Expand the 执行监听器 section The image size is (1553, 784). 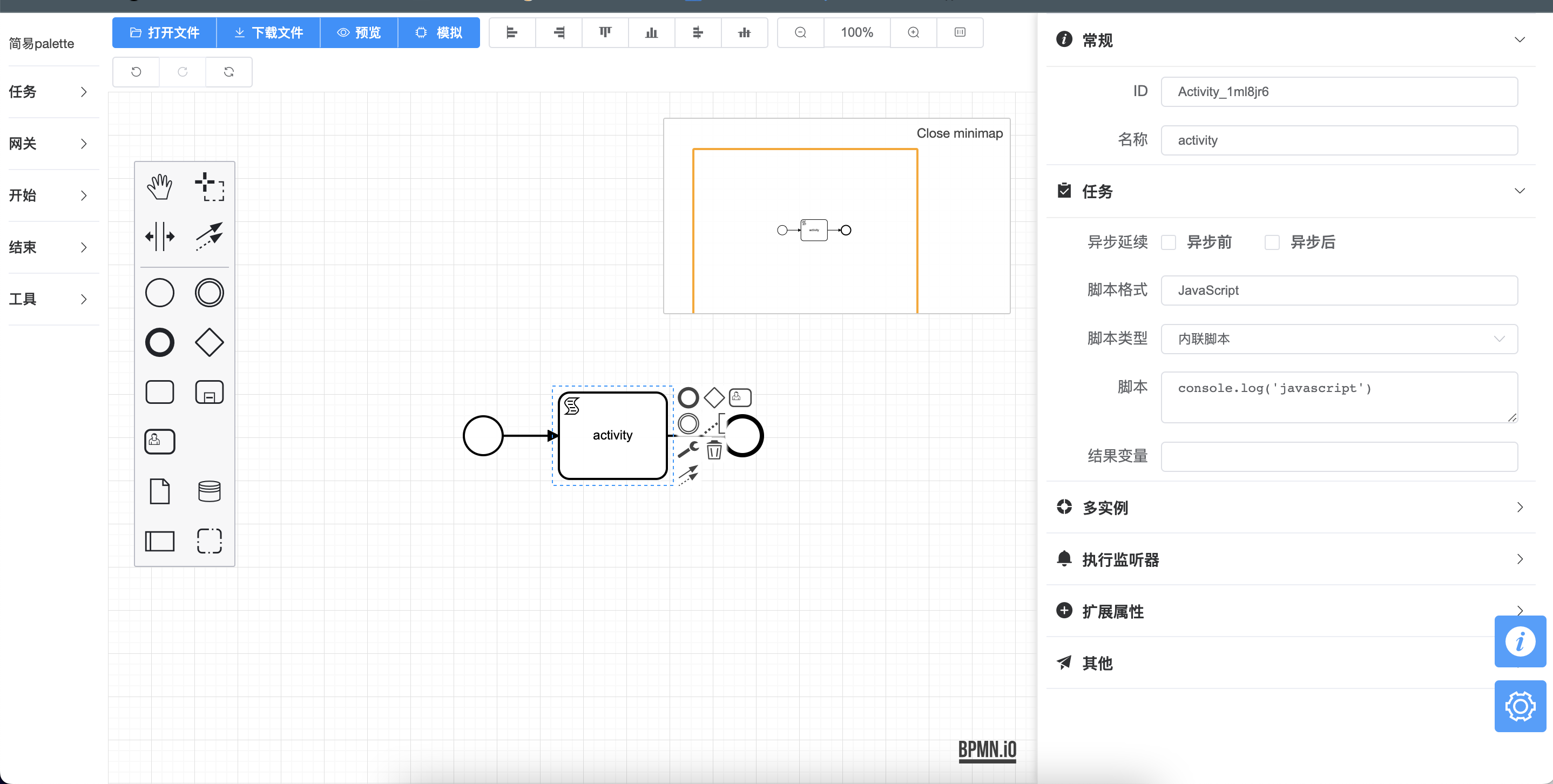pyautogui.click(x=1291, y=559)
